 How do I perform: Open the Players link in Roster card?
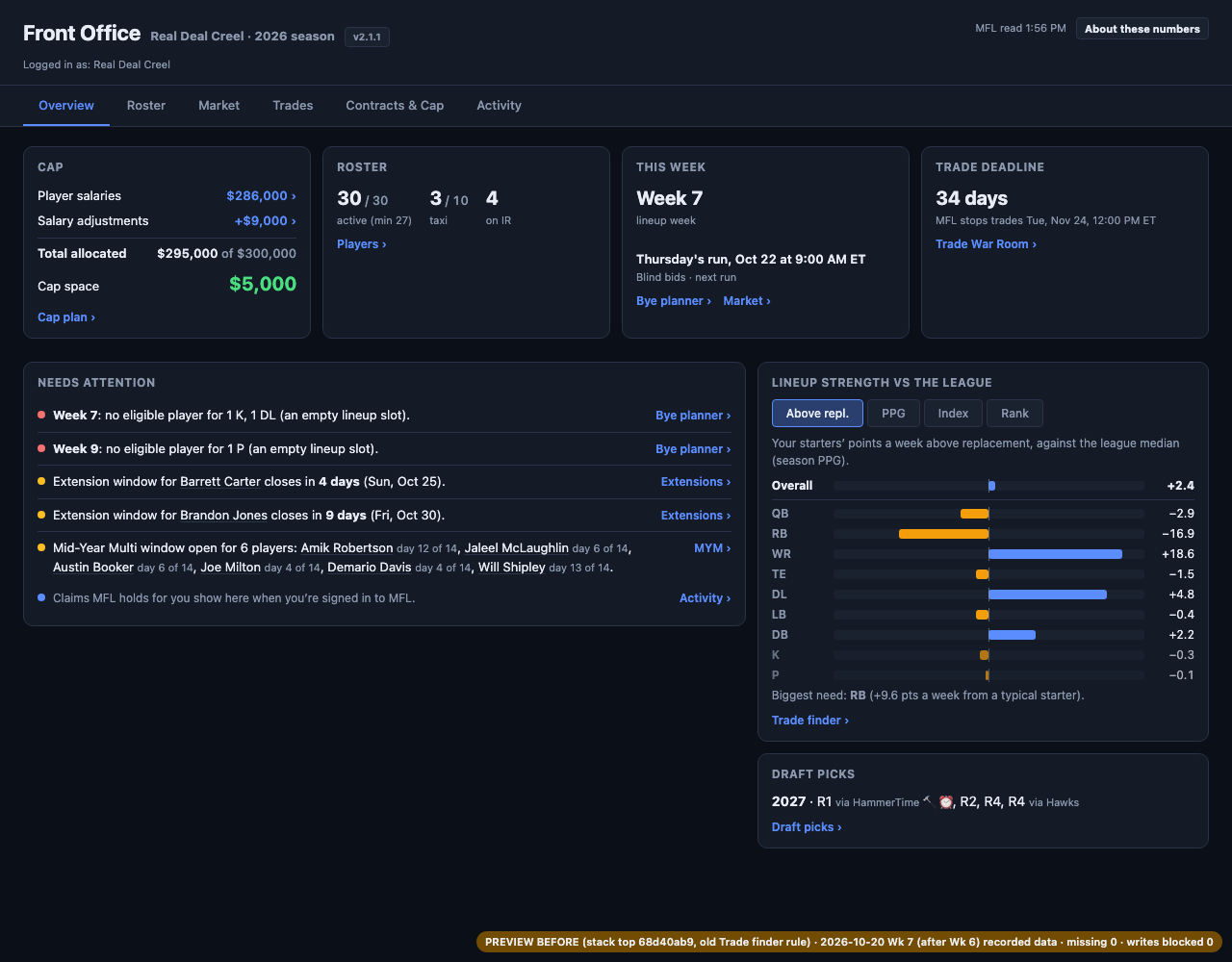pyautogui.click(x=362, y=243)
